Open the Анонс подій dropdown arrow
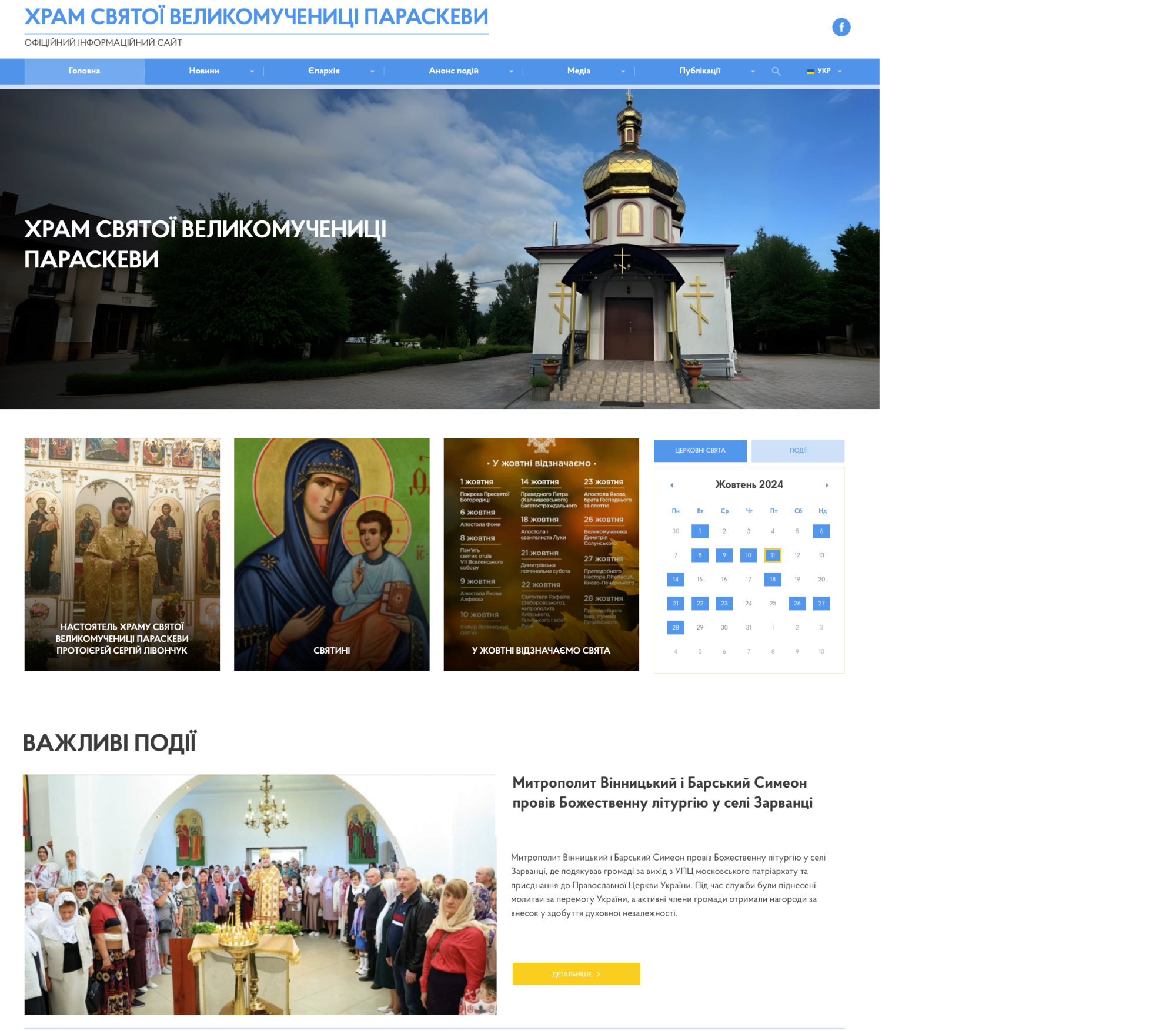Image resolution: width=1176 pixels, height=1031 pixels. coord(511,71)
